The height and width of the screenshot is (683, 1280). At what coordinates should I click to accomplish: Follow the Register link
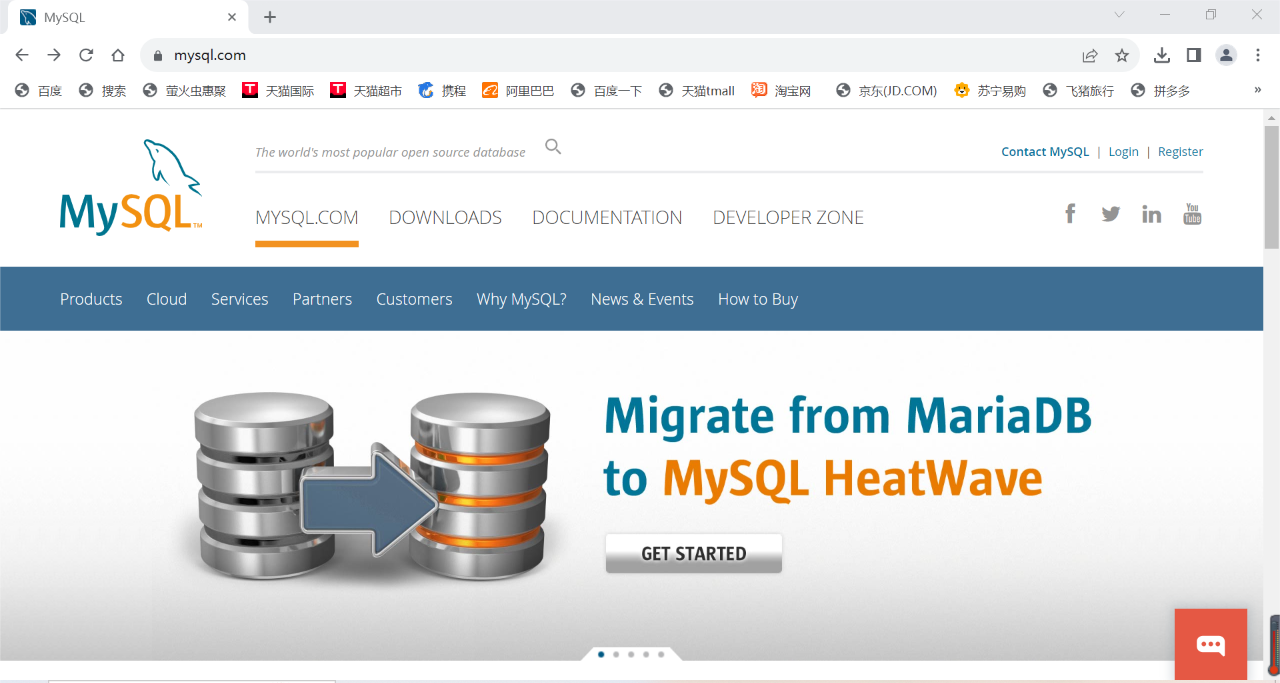click(x=1180, y=152)
